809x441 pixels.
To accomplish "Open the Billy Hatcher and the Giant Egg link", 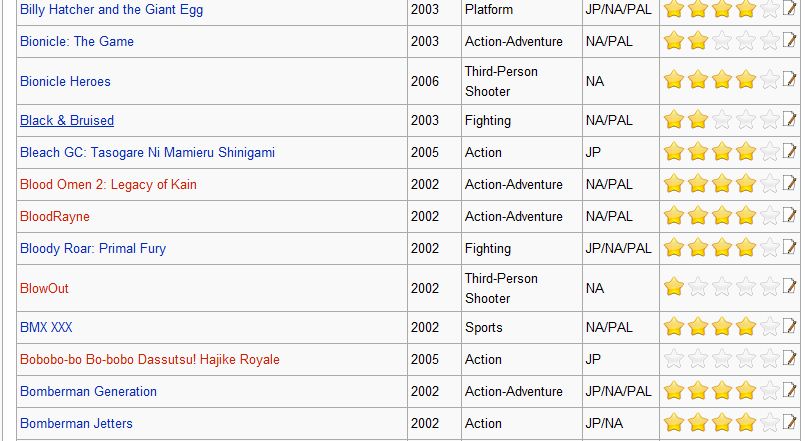I will pyautogui.click(x=111, y=9).
